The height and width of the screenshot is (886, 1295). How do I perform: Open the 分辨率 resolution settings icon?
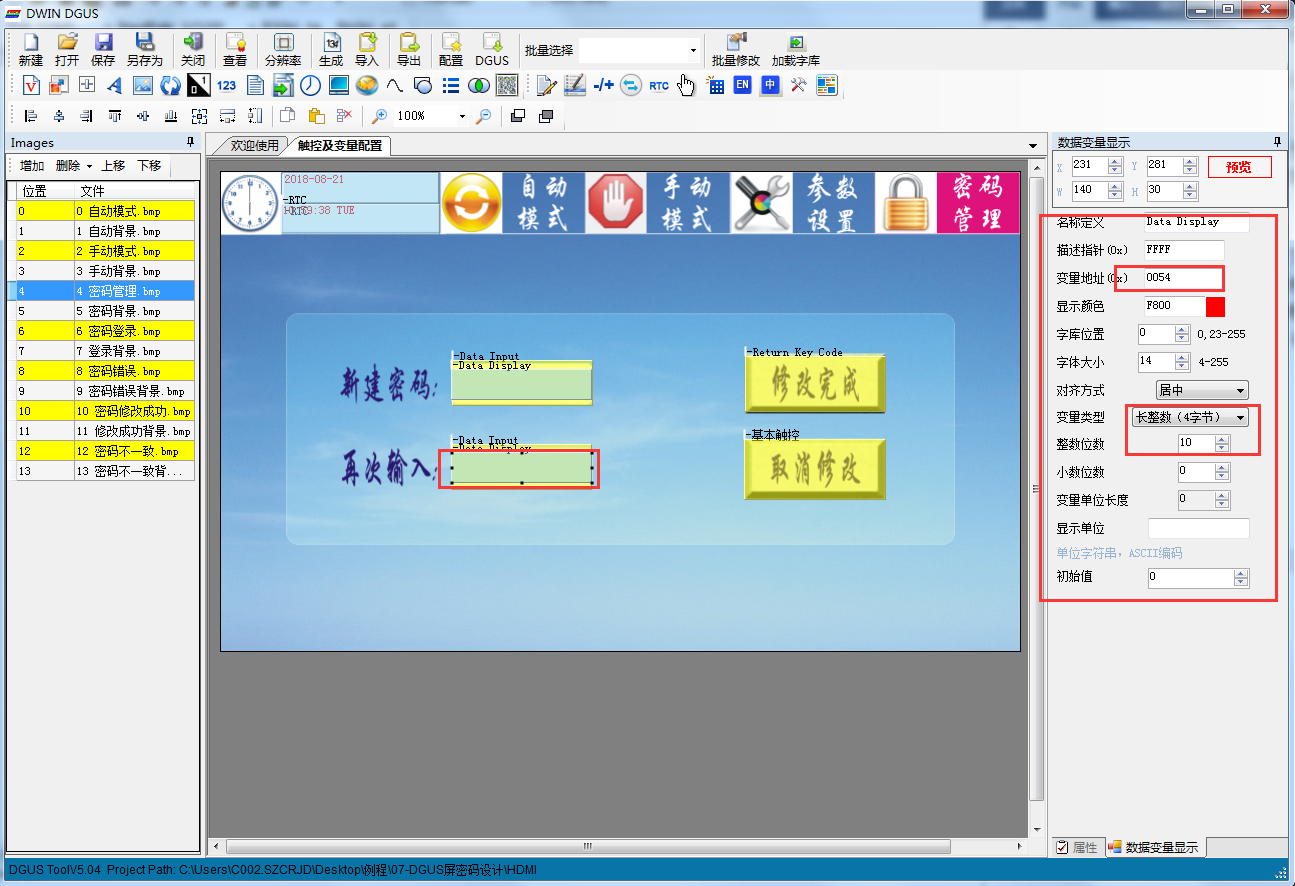[x=283, y=49]
